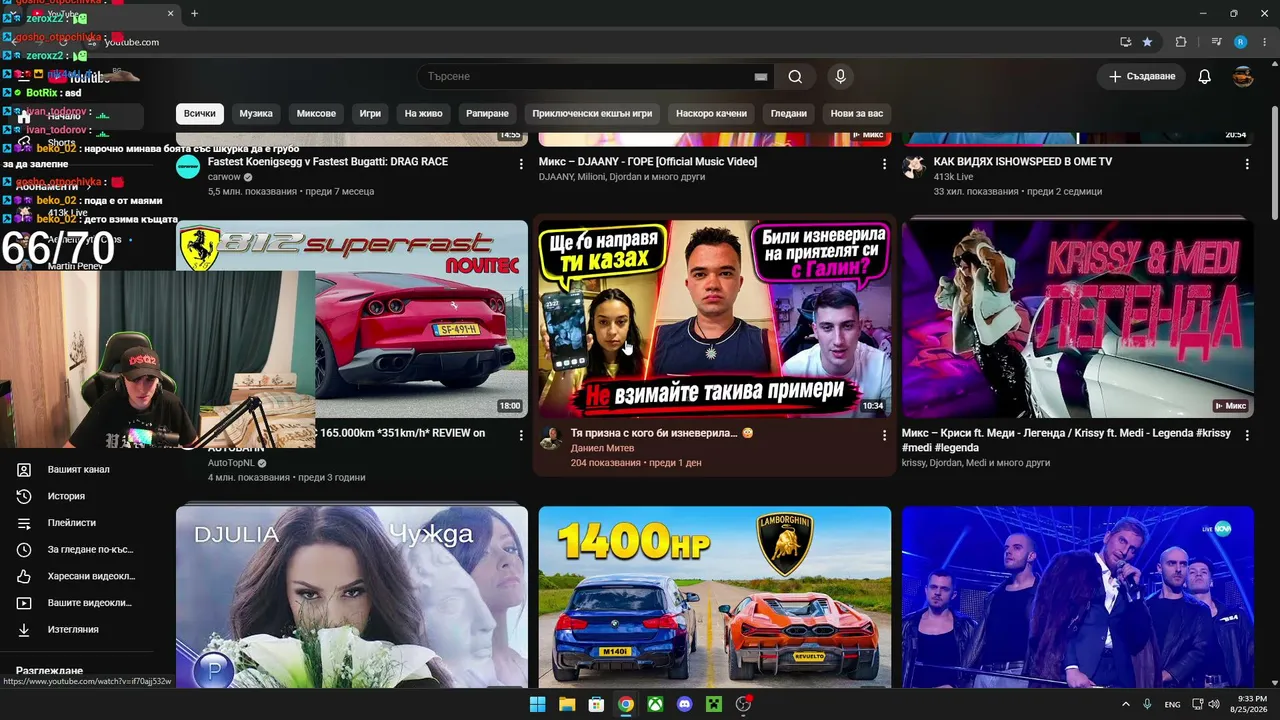Show hidden system tray icons

pos(1126,704)
